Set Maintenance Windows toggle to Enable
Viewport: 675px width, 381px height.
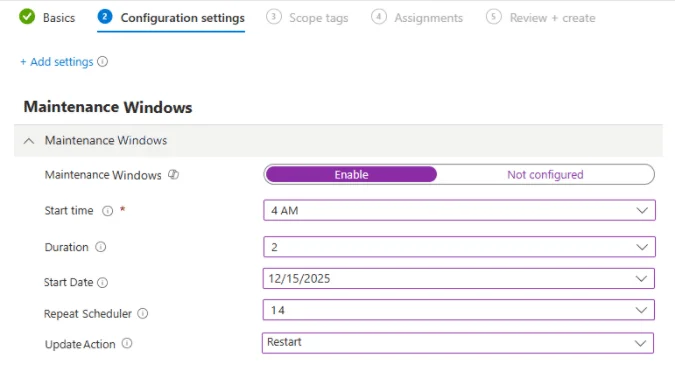(351, 174)
